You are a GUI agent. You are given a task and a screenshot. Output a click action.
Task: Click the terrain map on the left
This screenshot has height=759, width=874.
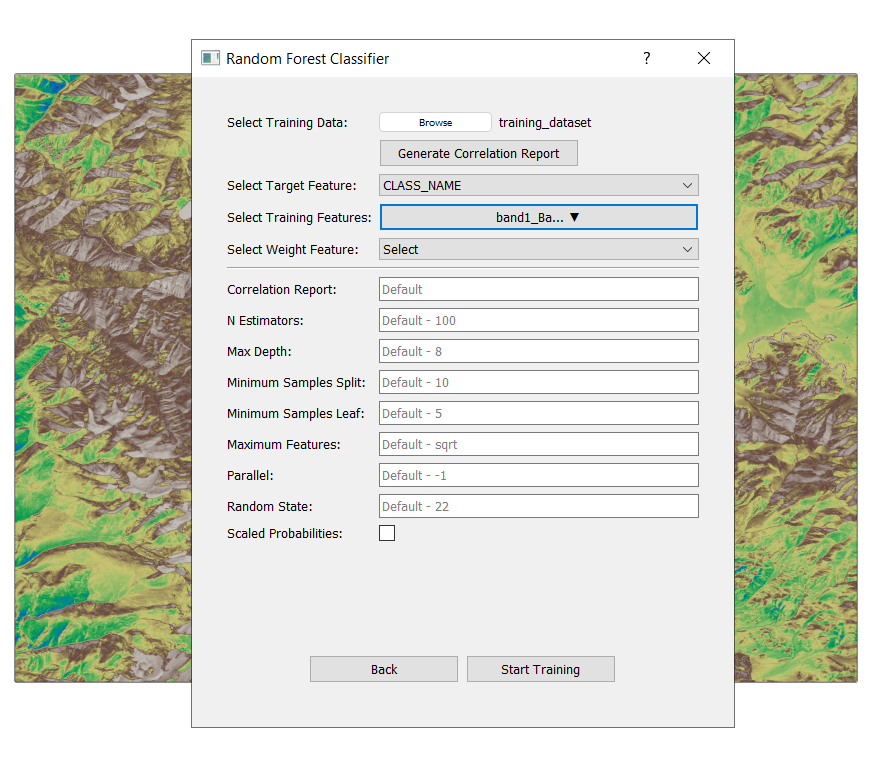click(102, 378)
